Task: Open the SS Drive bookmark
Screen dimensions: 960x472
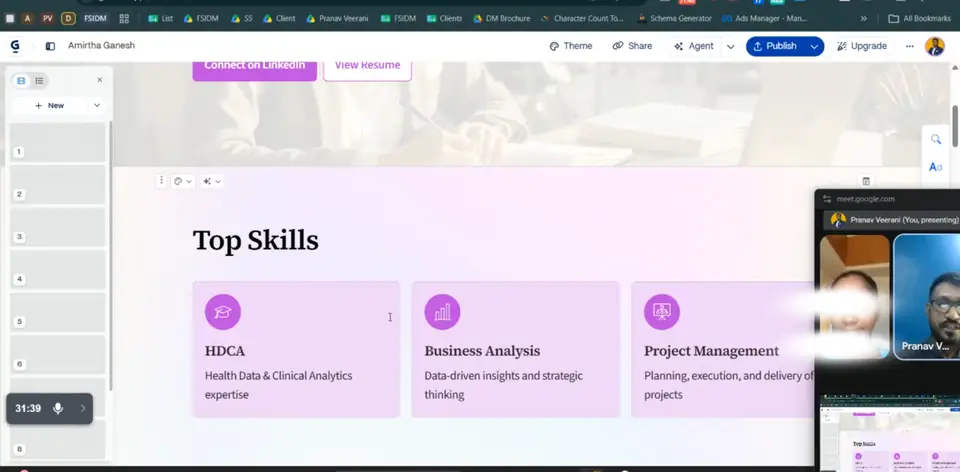Action: click(242, 18)
